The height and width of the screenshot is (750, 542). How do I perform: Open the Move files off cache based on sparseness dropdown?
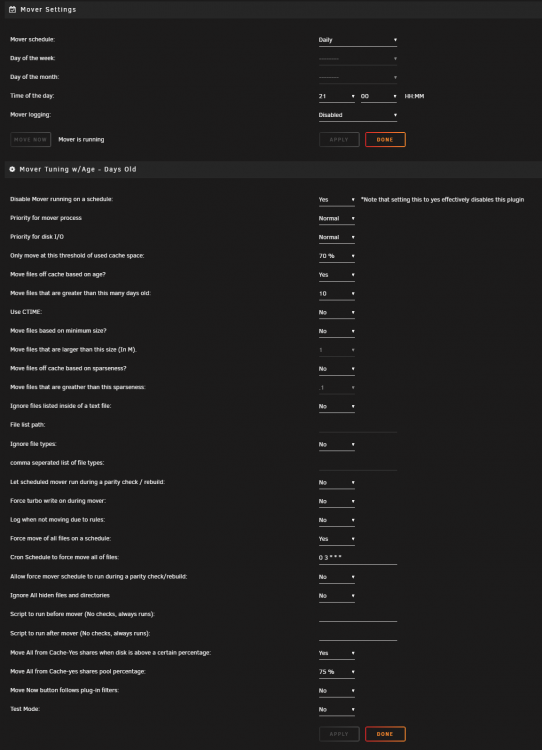337,369
